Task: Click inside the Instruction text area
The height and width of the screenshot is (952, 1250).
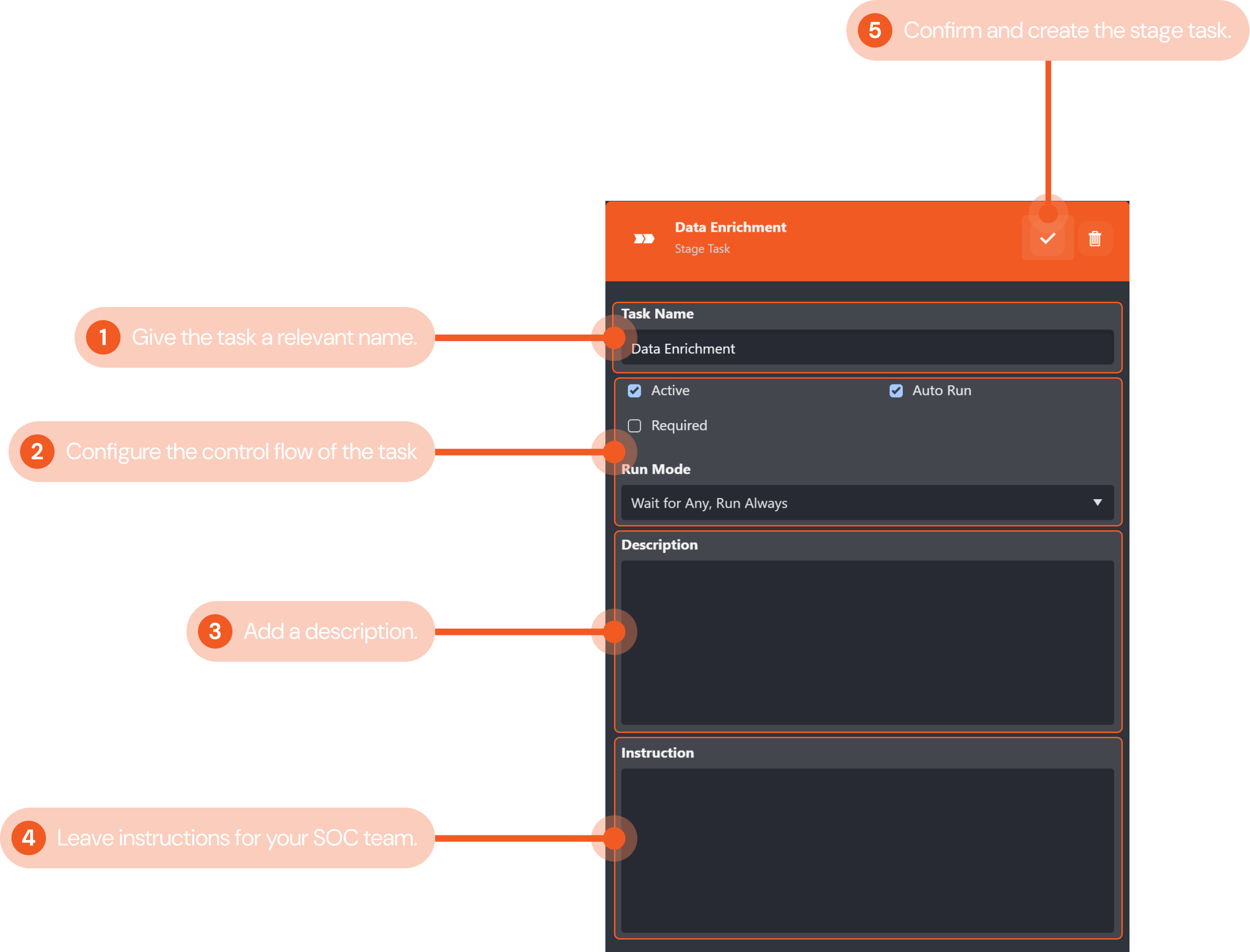Action: coord(867,850)
